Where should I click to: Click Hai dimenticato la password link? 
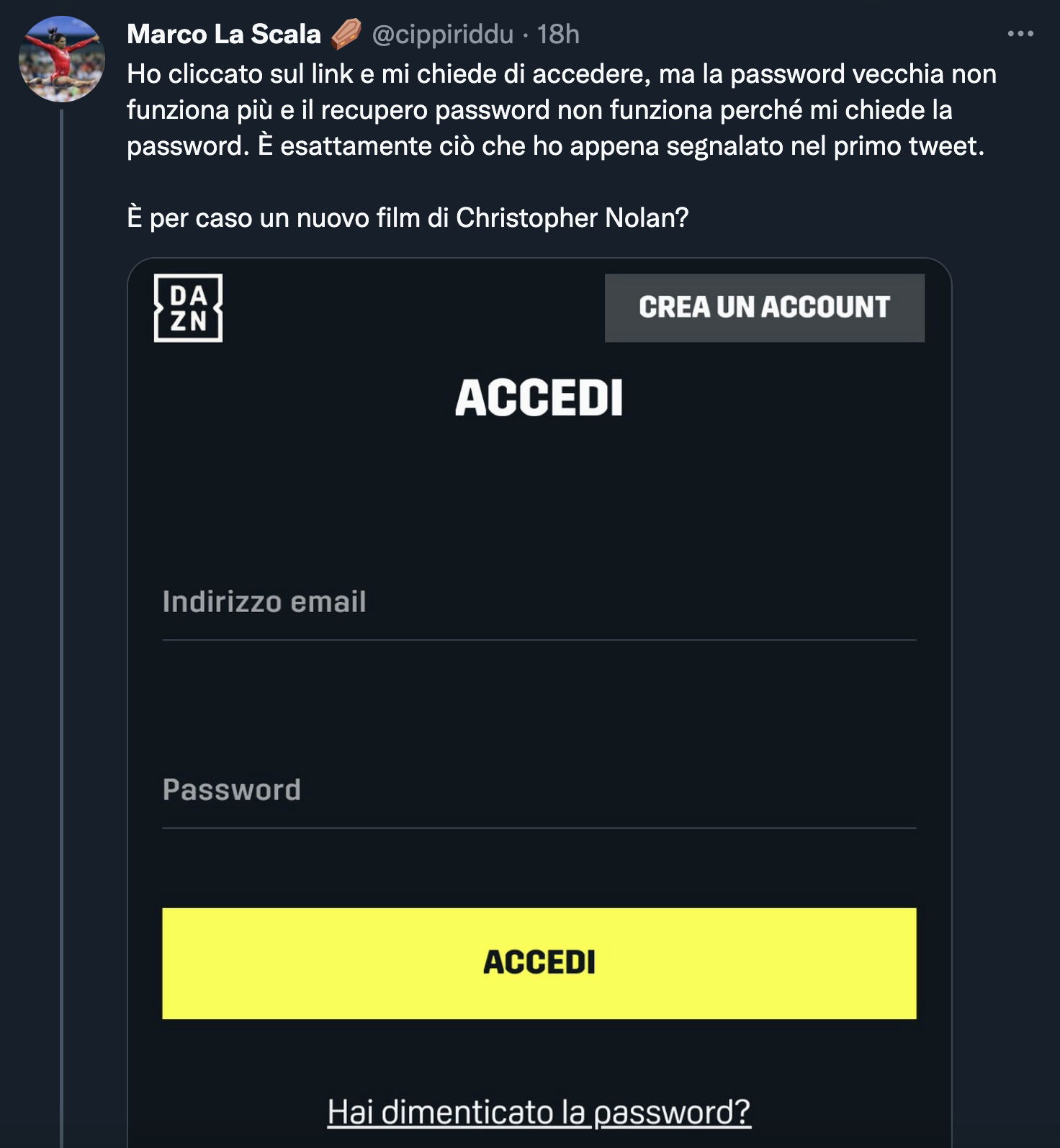point(538,1113)
